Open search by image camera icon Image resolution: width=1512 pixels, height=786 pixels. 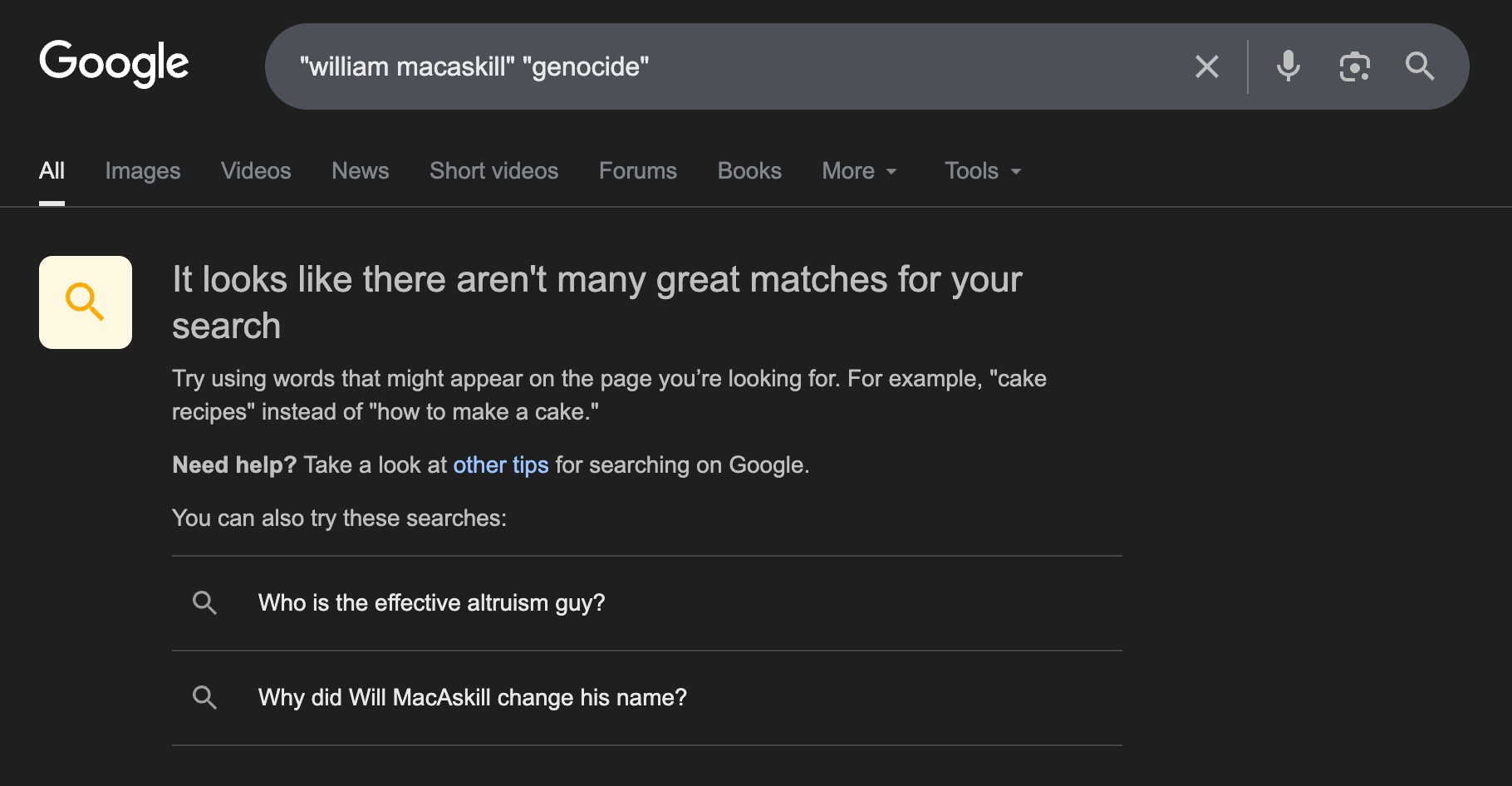point(1354,66)
